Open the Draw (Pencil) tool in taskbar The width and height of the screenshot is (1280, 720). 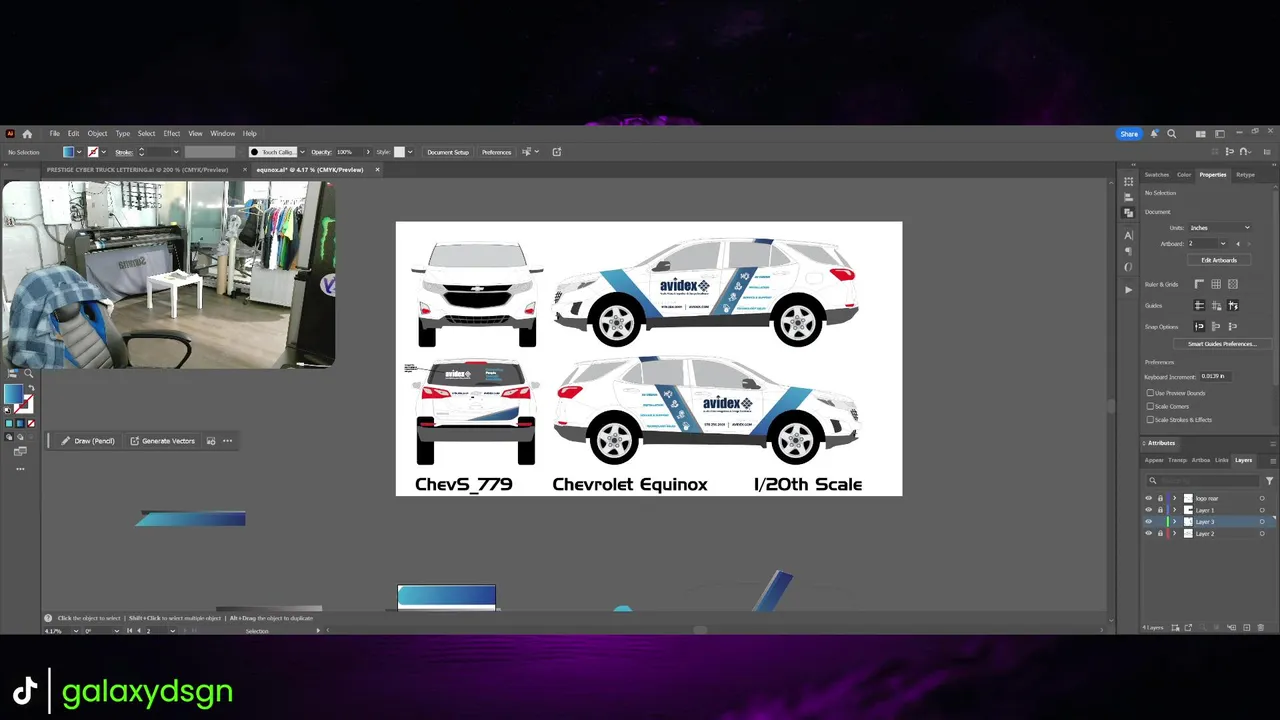click(88, 441)
